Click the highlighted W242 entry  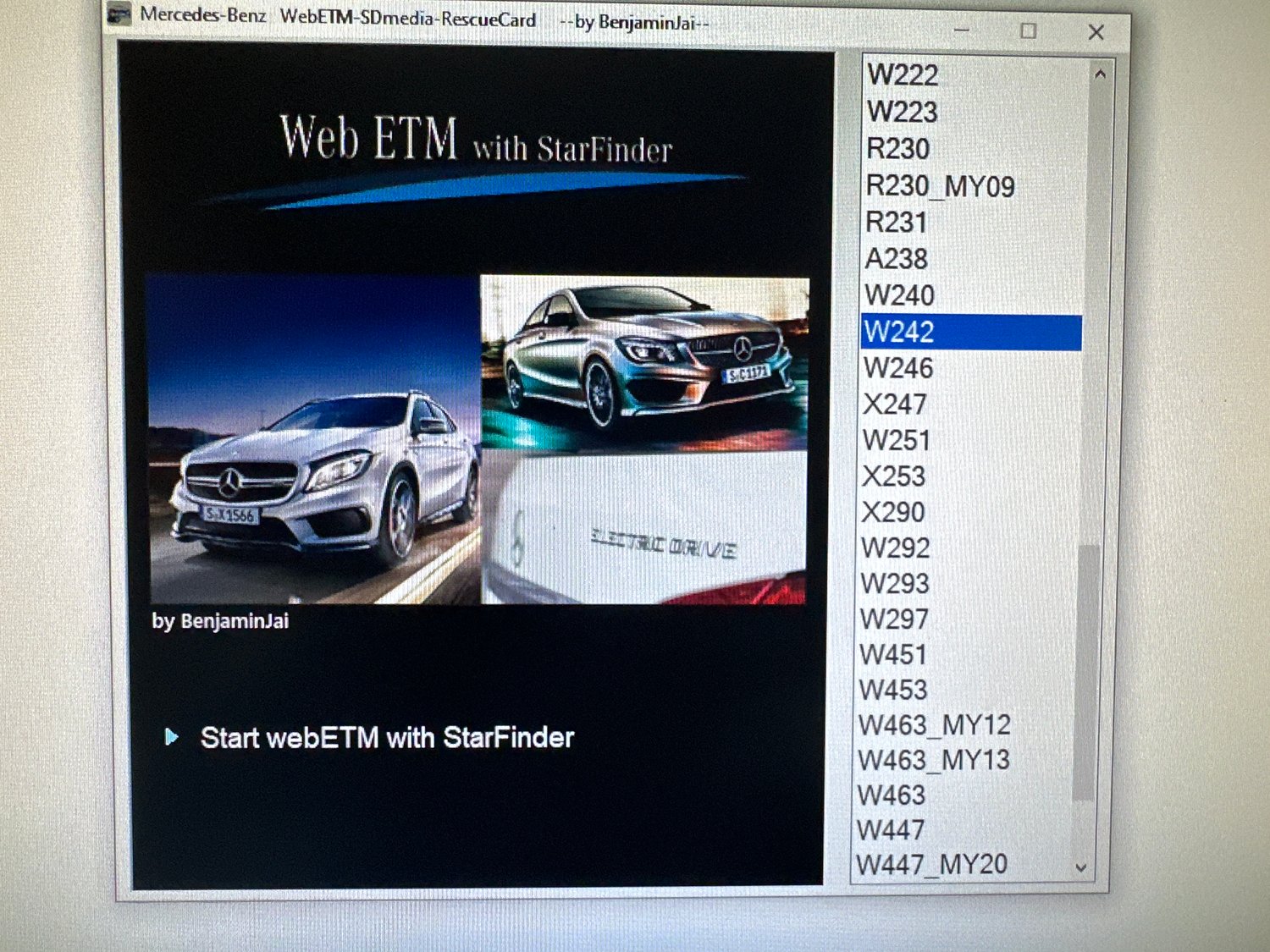point(972,332)
